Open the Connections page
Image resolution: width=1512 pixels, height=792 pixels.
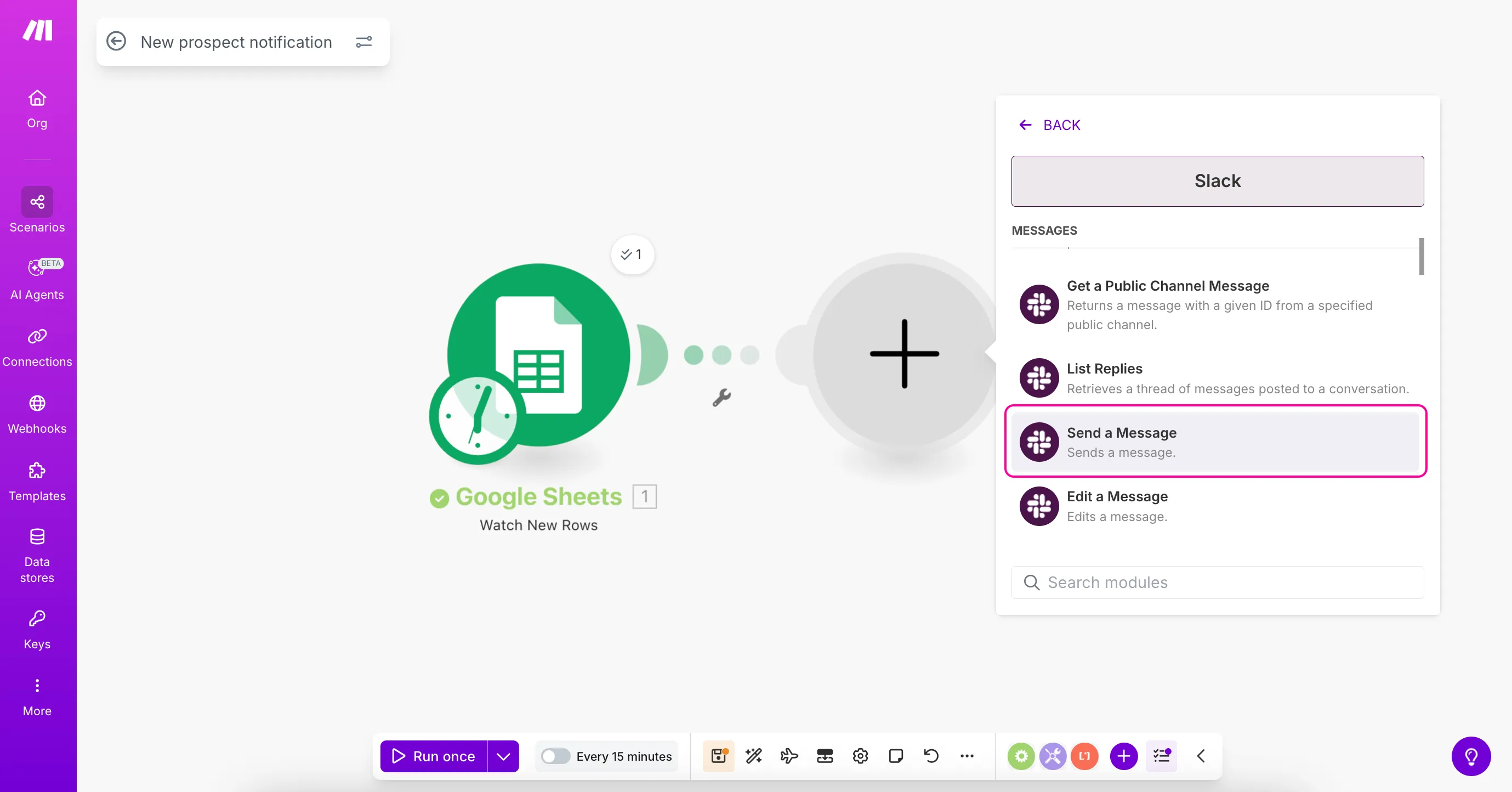tap(37, 348)
